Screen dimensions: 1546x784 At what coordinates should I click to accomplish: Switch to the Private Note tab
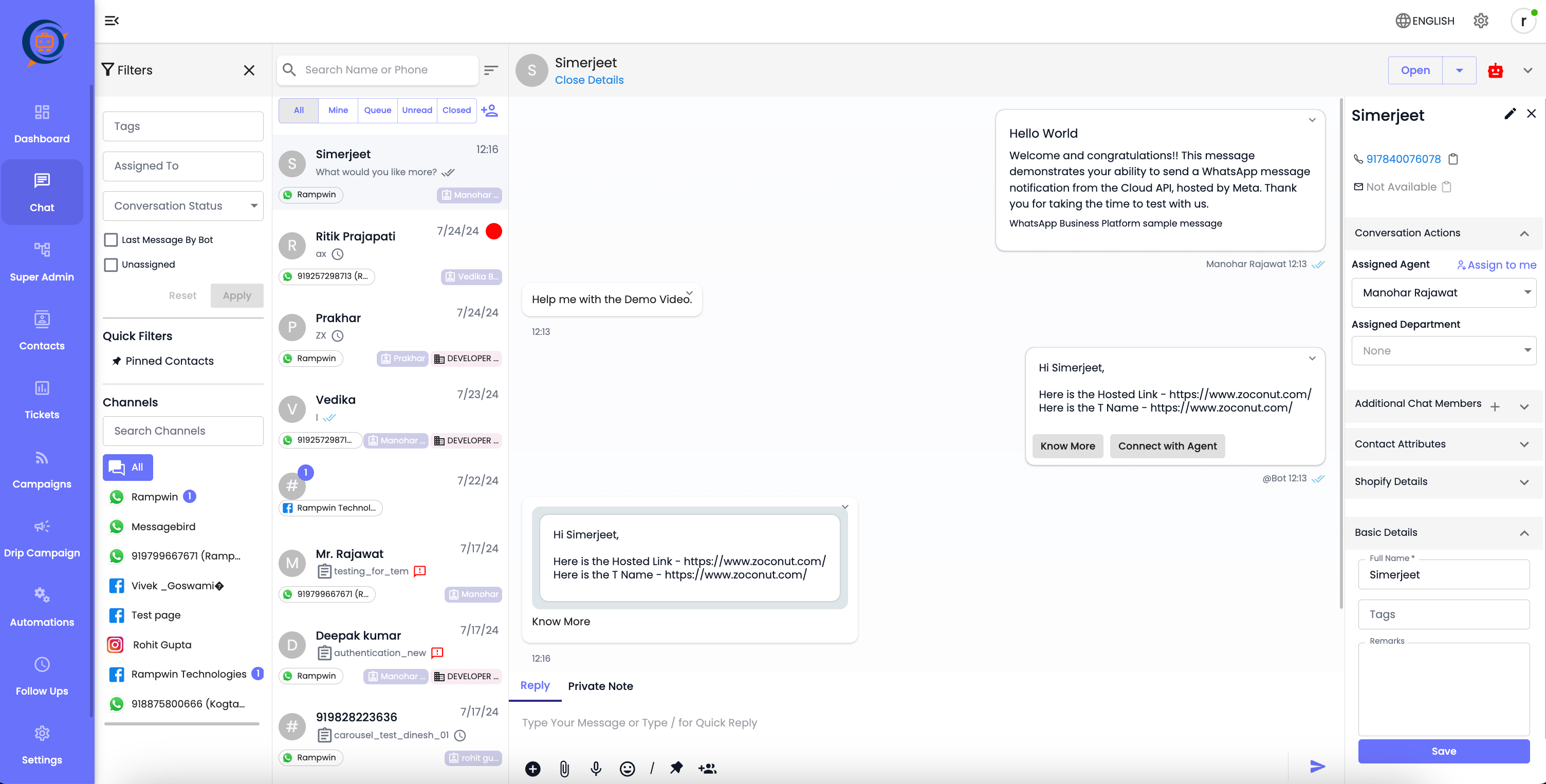pos(600,686)
